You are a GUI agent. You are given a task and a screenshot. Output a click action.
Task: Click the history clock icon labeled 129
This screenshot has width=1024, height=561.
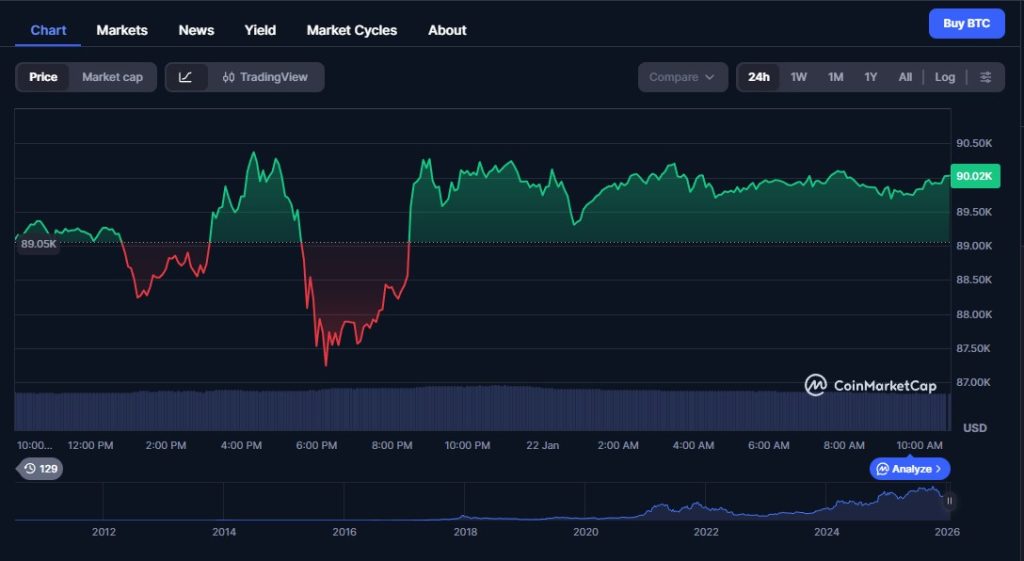click(41, 469)
